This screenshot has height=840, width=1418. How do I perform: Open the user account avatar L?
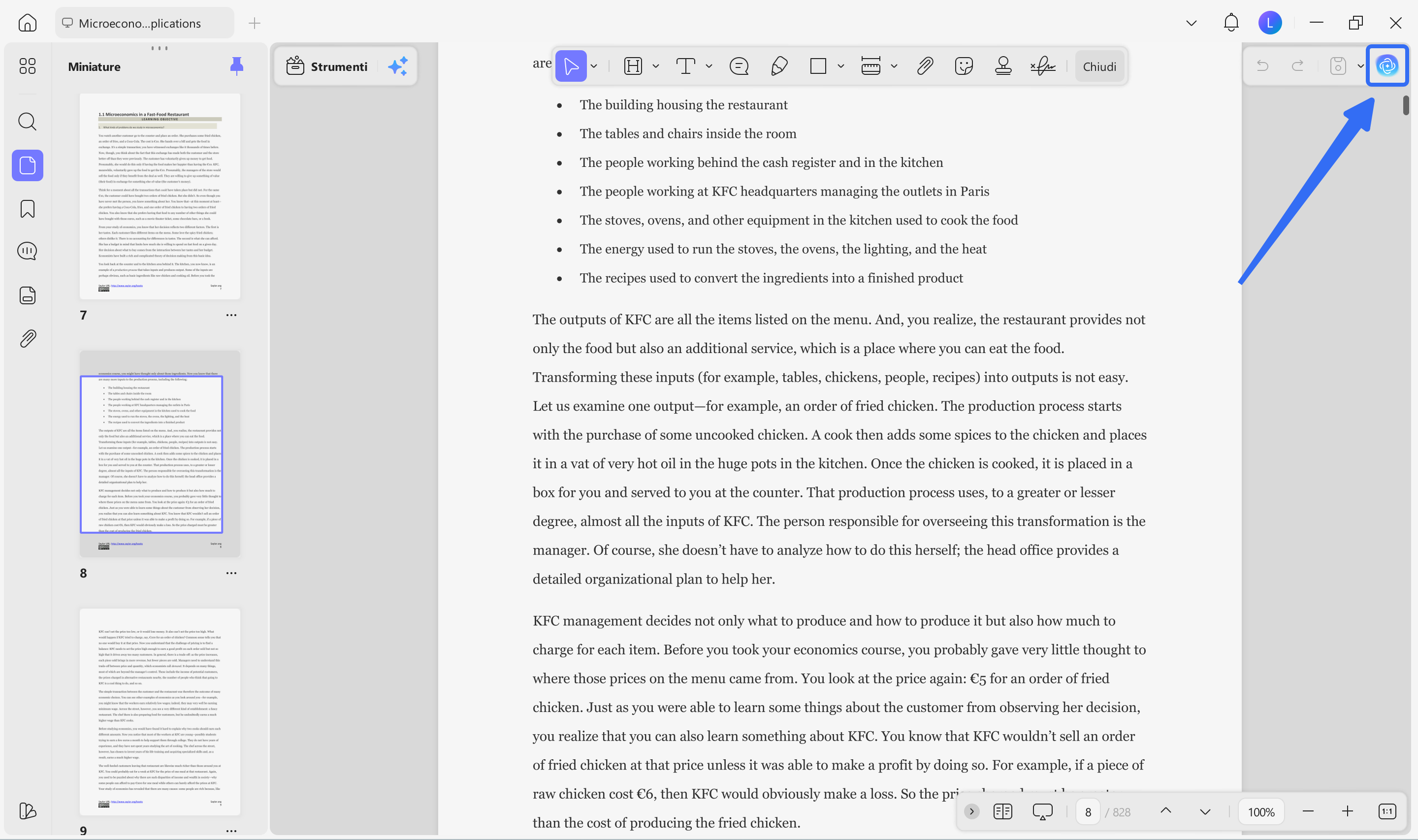tap(1270, 23)
